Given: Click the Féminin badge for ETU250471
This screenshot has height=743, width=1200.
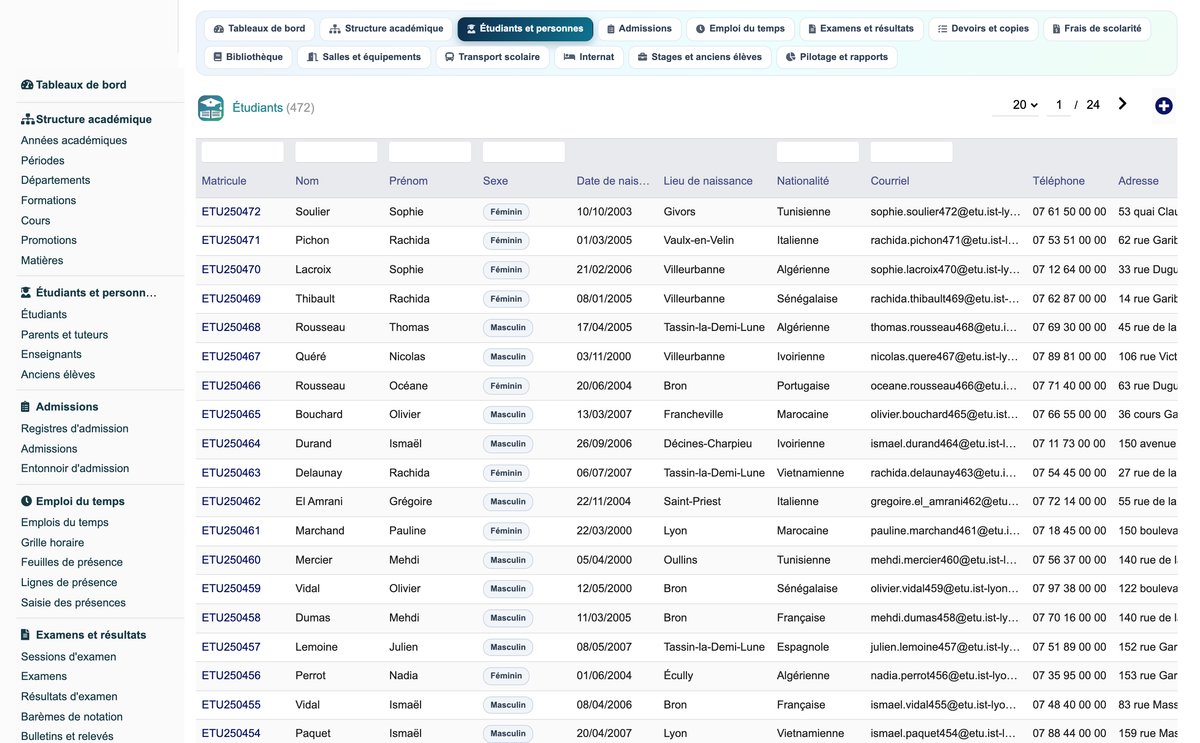Looking at the screenshot, I should pos(506,241).
